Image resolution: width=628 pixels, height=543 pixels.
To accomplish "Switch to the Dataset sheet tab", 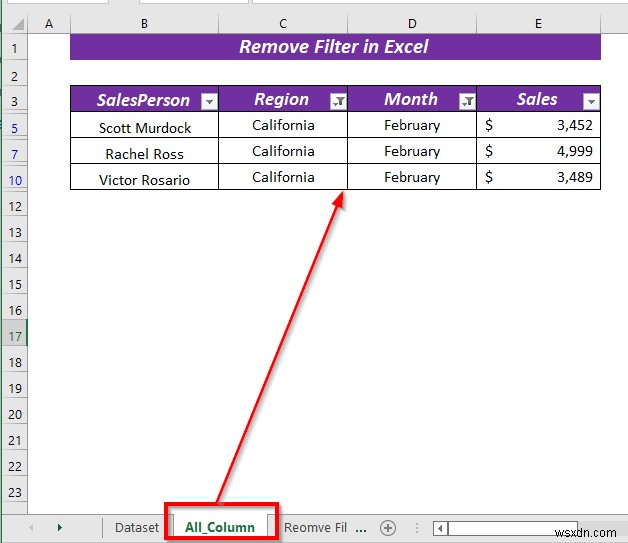I will (x=137, y=527).
